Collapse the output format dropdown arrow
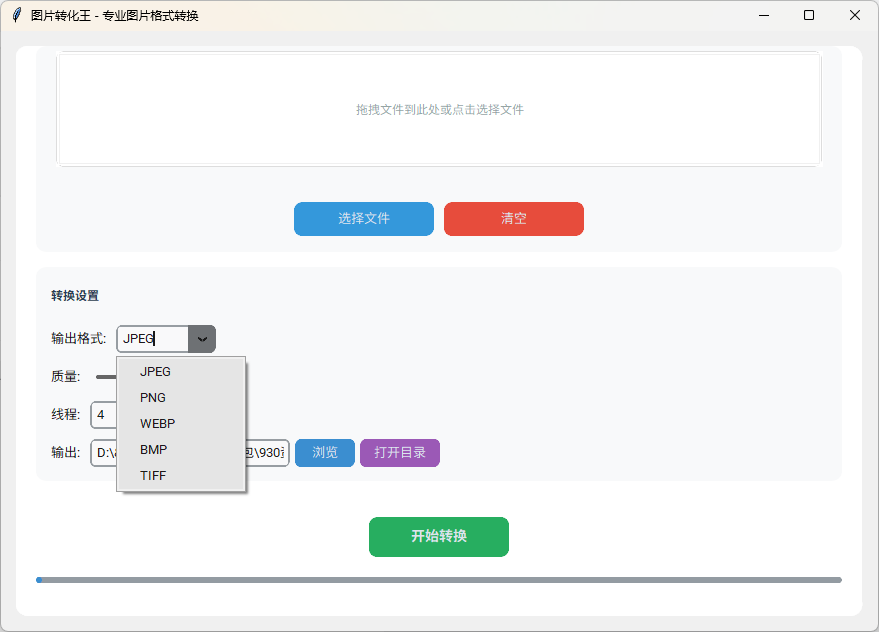Viewport: 879px width, 632px height. click(x=202, y=339)
